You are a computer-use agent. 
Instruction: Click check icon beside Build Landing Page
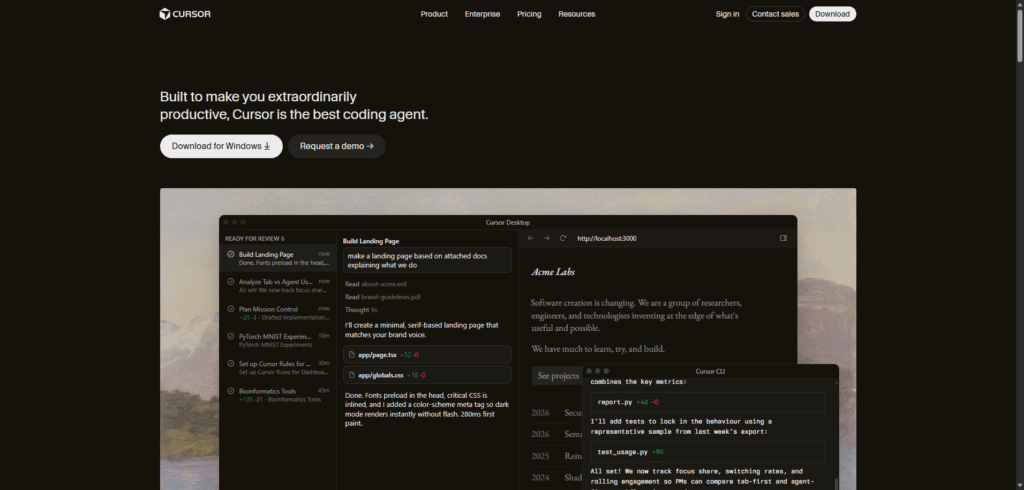click(x=231, y=254)
